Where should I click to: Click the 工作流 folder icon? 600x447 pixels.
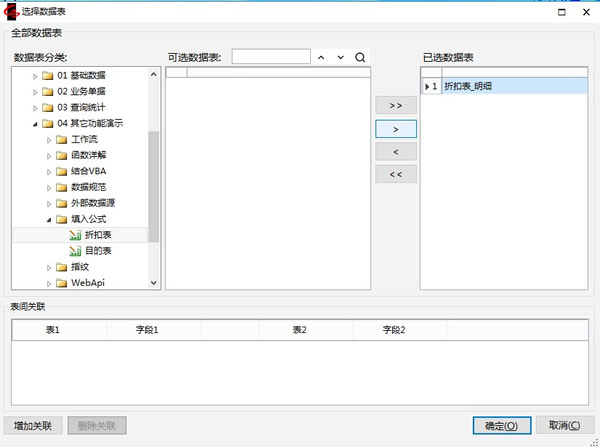pyautogui.click(x=61, y=139)
